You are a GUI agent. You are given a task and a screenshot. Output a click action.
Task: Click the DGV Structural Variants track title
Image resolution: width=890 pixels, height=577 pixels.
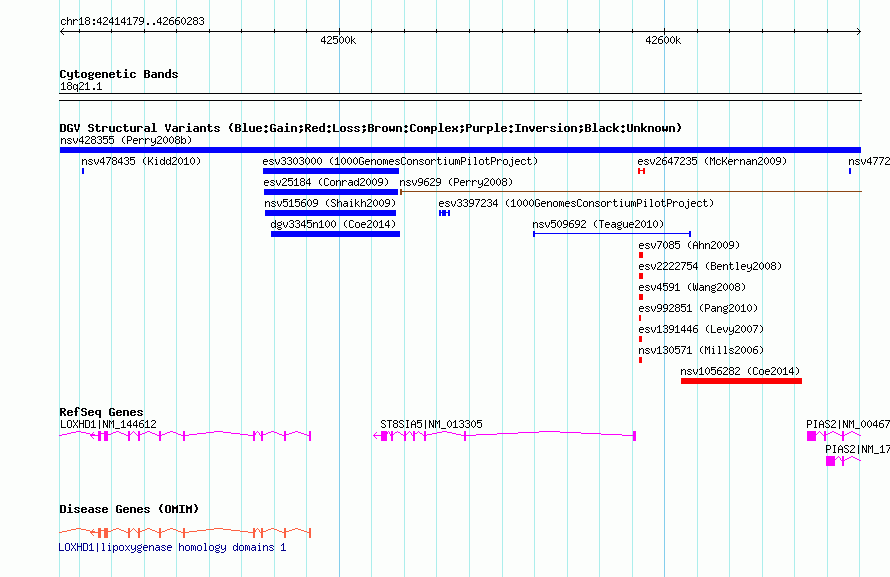point(371,128)
